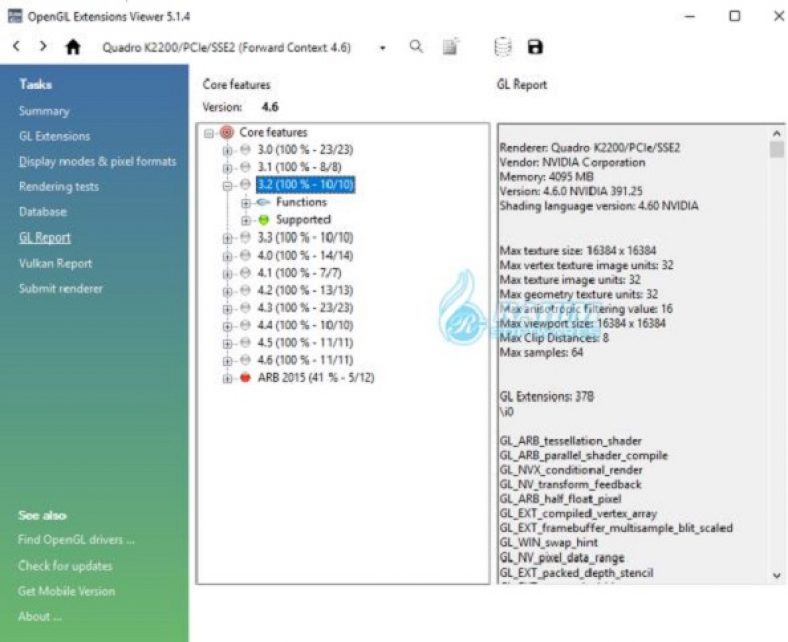Viewport: 788px width, 642px height.
Task: Click the magnifier search icon
Action: click(x=416, y=47)
